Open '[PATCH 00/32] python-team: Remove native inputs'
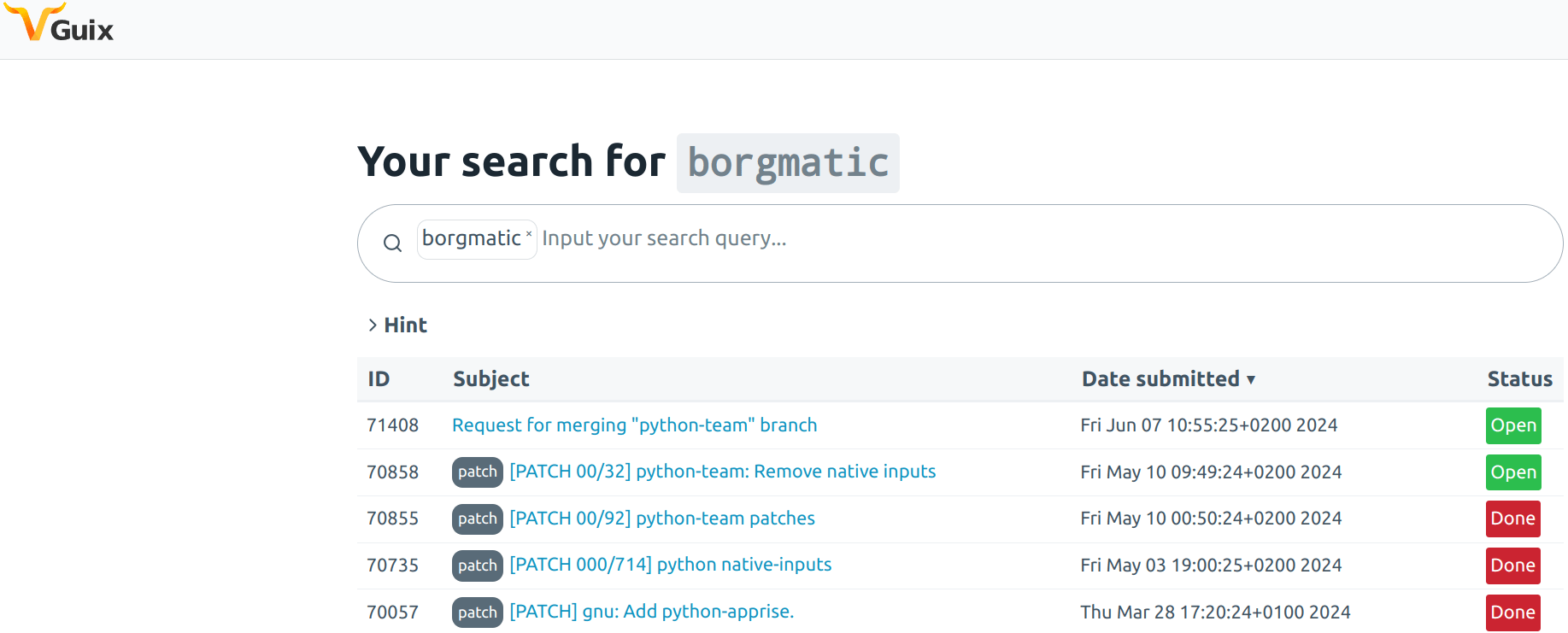Screen dimensions: 1568x633 click(x=722, y=472)
